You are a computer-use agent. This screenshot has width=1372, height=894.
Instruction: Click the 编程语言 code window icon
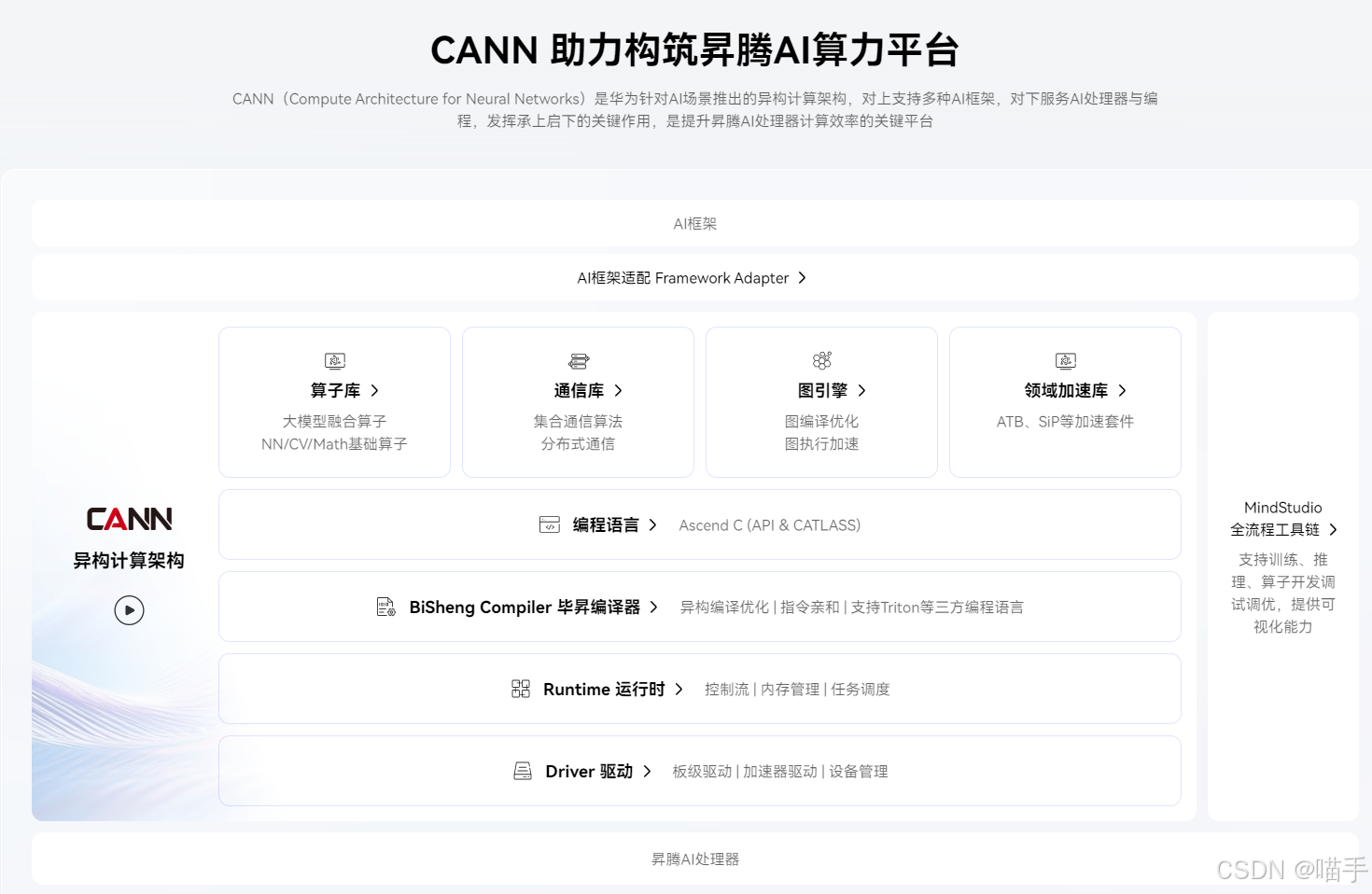[550, 524]
